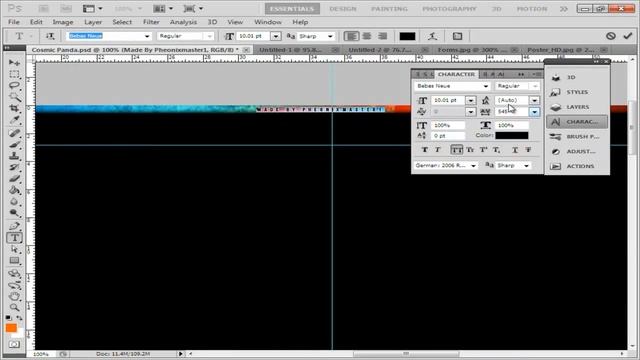Toggle All Caps in Character panel
The height and width of the screenshot is (360, 640).
tap(456, 150)
